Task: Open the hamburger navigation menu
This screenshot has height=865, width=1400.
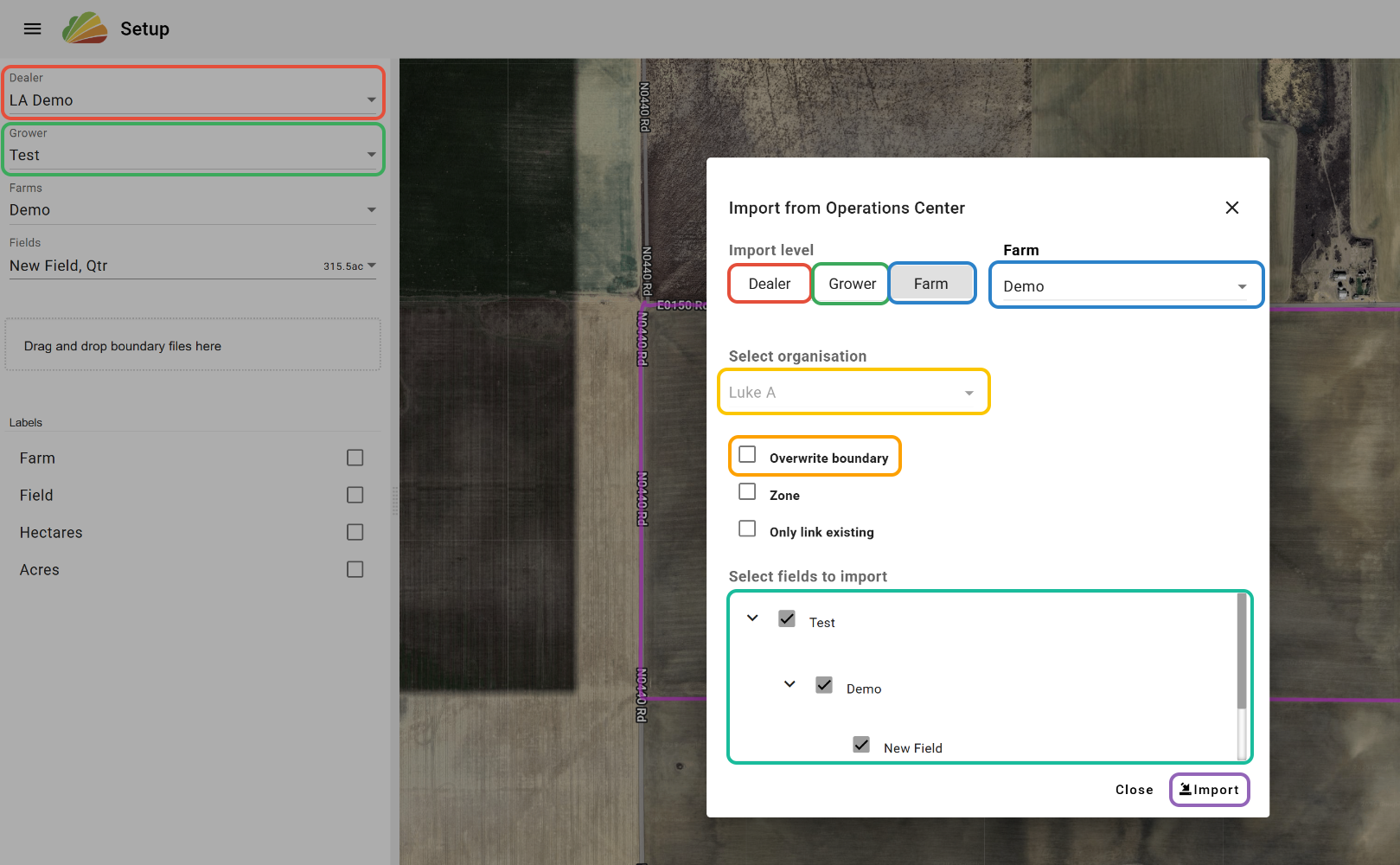Action: click(x=32, y=29)
